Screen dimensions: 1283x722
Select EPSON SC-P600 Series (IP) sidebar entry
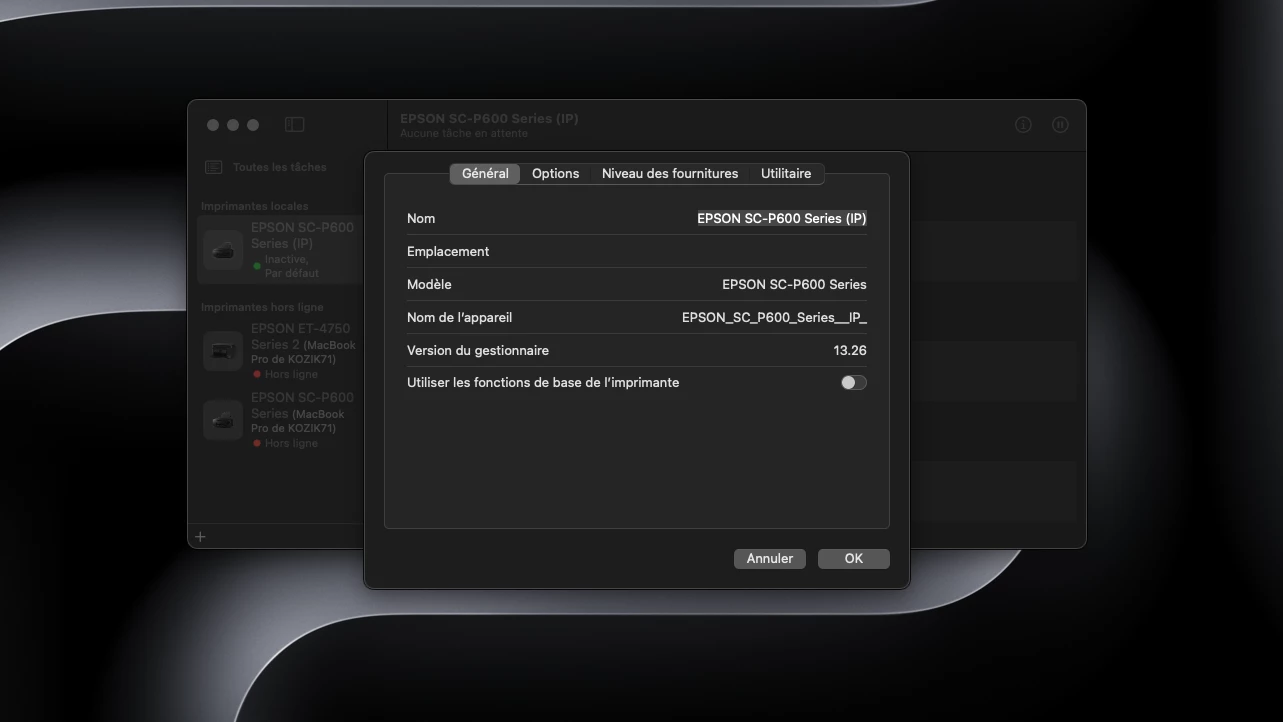280,249
